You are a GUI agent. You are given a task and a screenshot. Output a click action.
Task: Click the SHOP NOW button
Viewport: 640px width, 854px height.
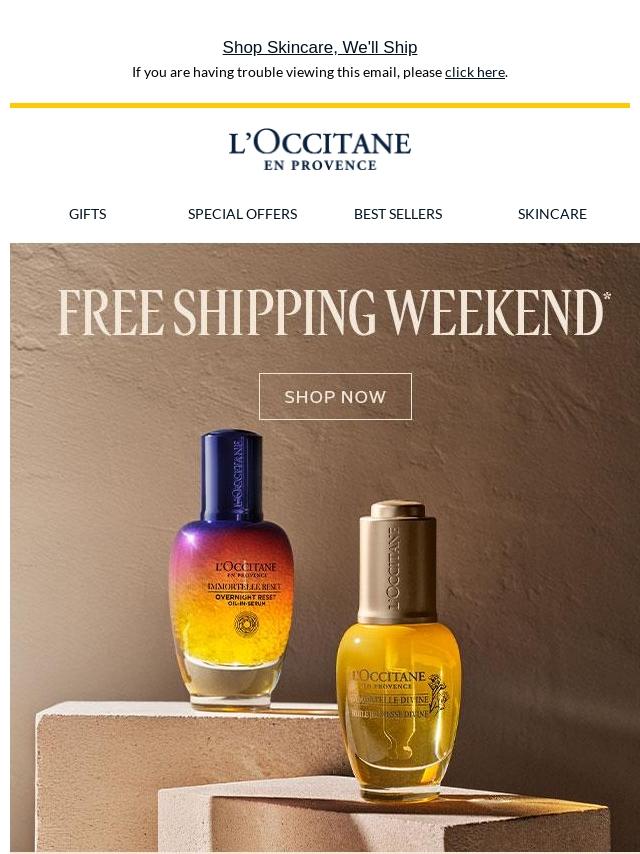[x=335, y=396]
